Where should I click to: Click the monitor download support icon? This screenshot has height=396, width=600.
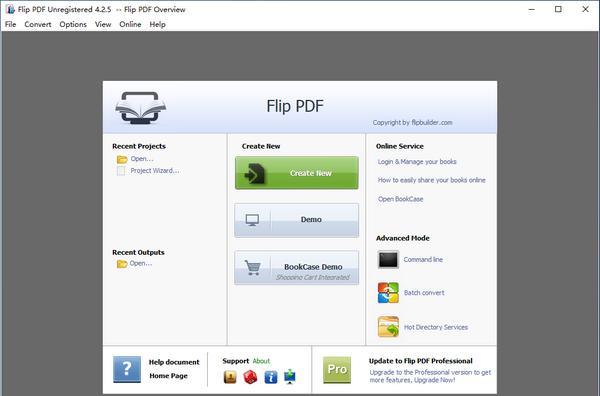tap(290, 377)
